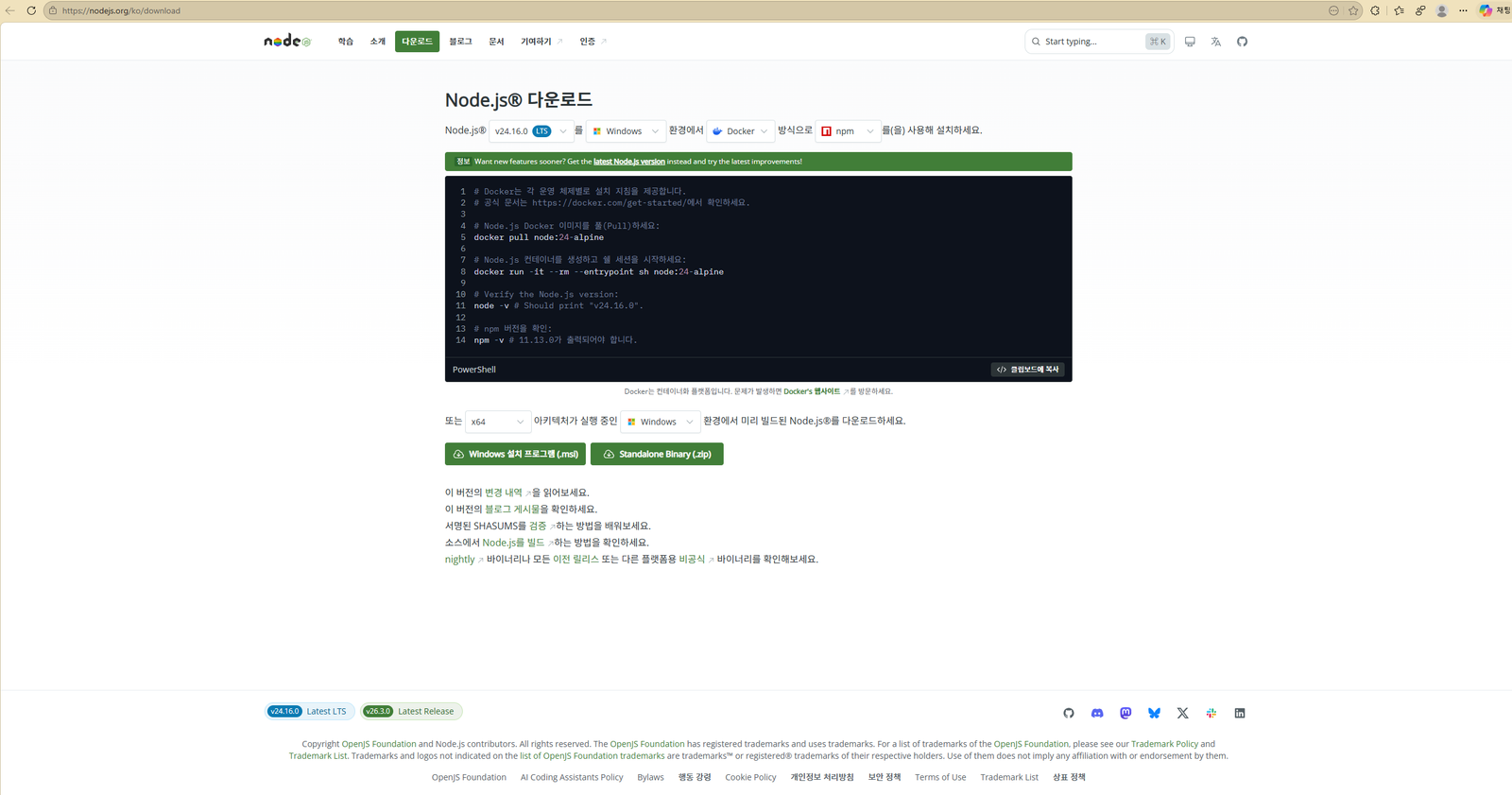Image resolution: width=1512 pixels, height=795 pixels.
Task: Open browser settings three-dots menu
Action: [1463, 10]
